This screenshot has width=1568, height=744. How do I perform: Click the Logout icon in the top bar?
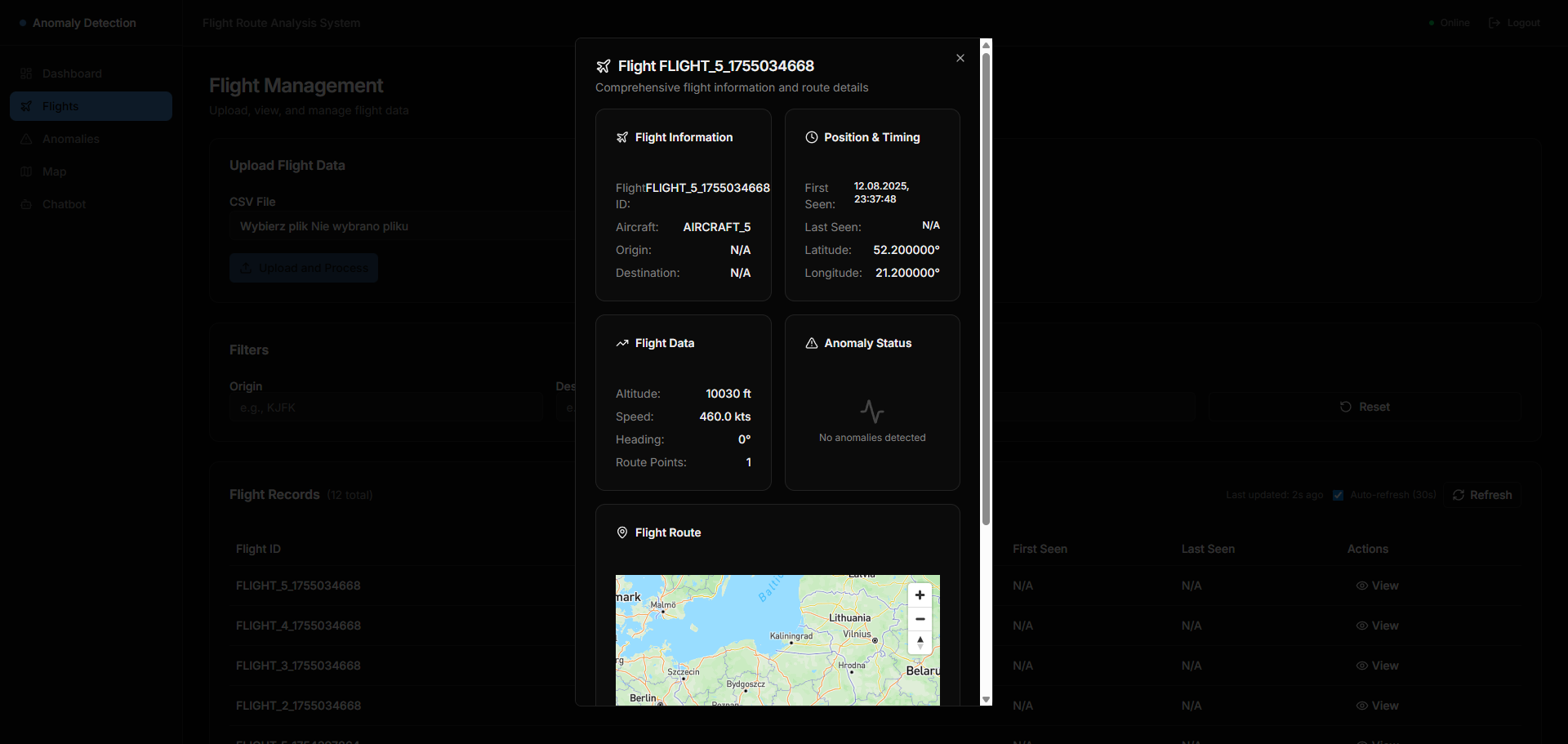1495,23
